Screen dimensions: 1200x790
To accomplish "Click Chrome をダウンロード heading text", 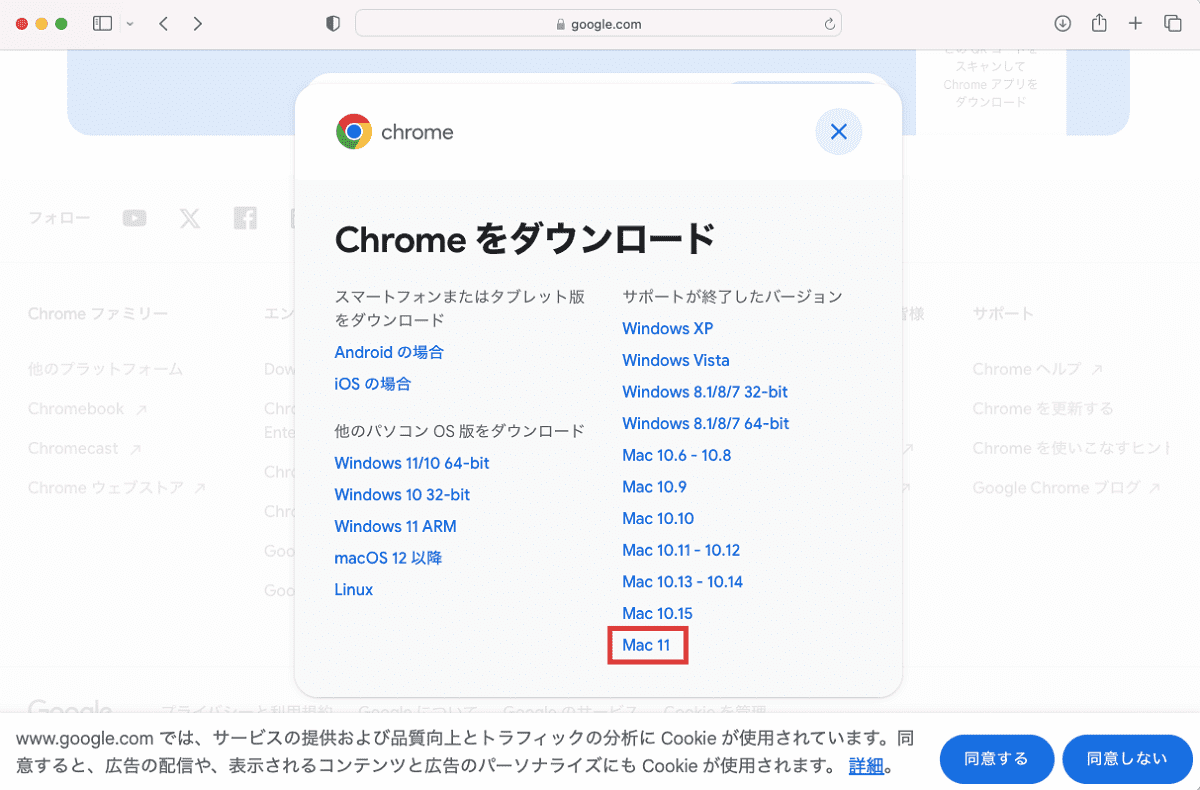I will click(x=525, y=239).
